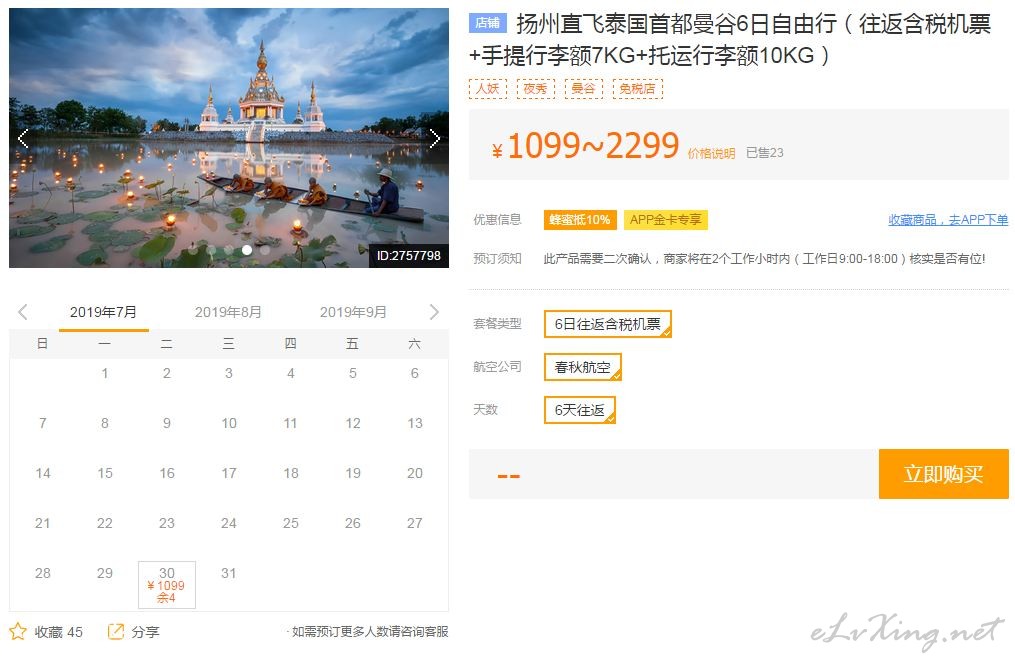1015x665 pixels.
Task: Click the share icon
Action: pos(115,631)
